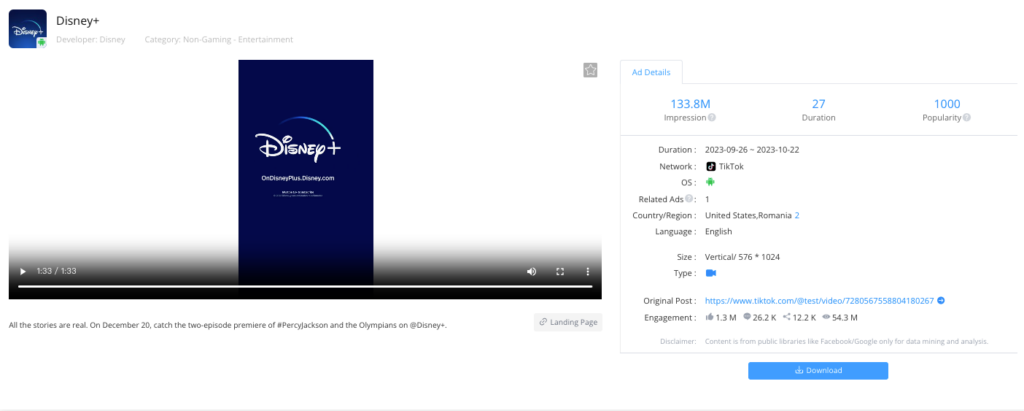
Task: Click the date range 2023-09-26 ~ 2023-10-22
Action: click(752, 150)
